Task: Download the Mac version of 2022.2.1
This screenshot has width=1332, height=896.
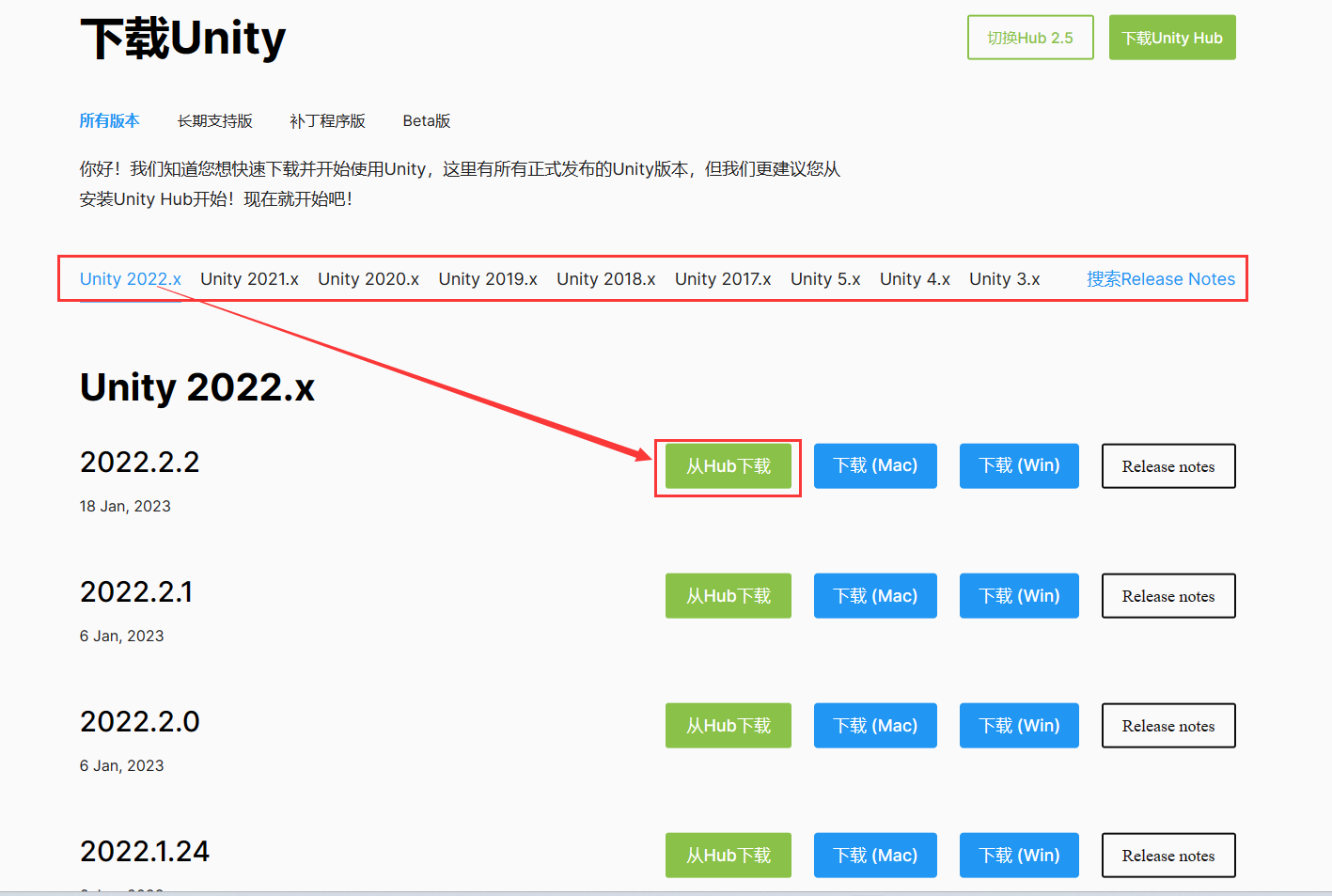Action: 875,595
